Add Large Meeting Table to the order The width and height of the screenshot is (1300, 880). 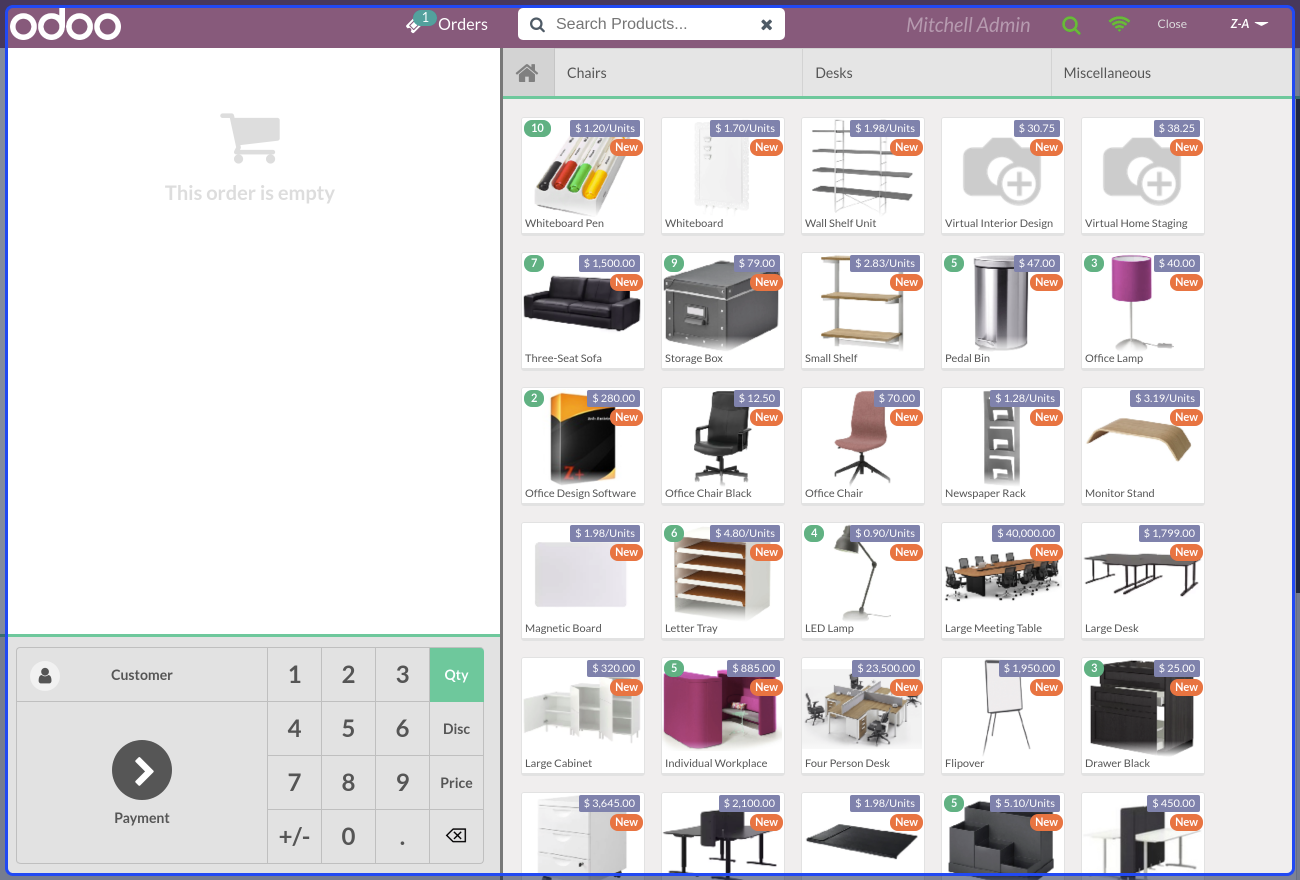[x=1003, y=581]
